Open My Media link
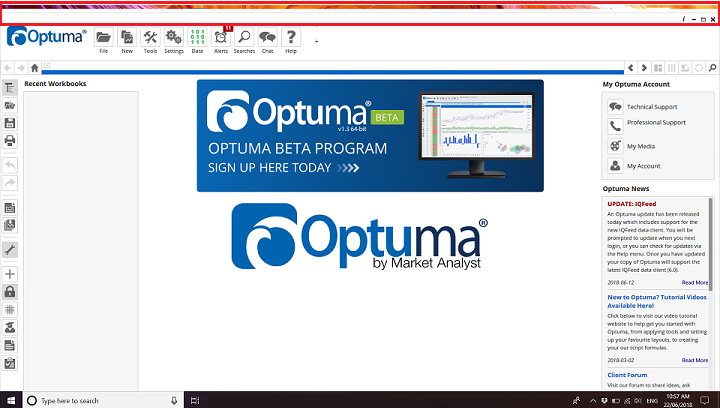The height and width of the screenshot is (408, 720). click(641, 146)
